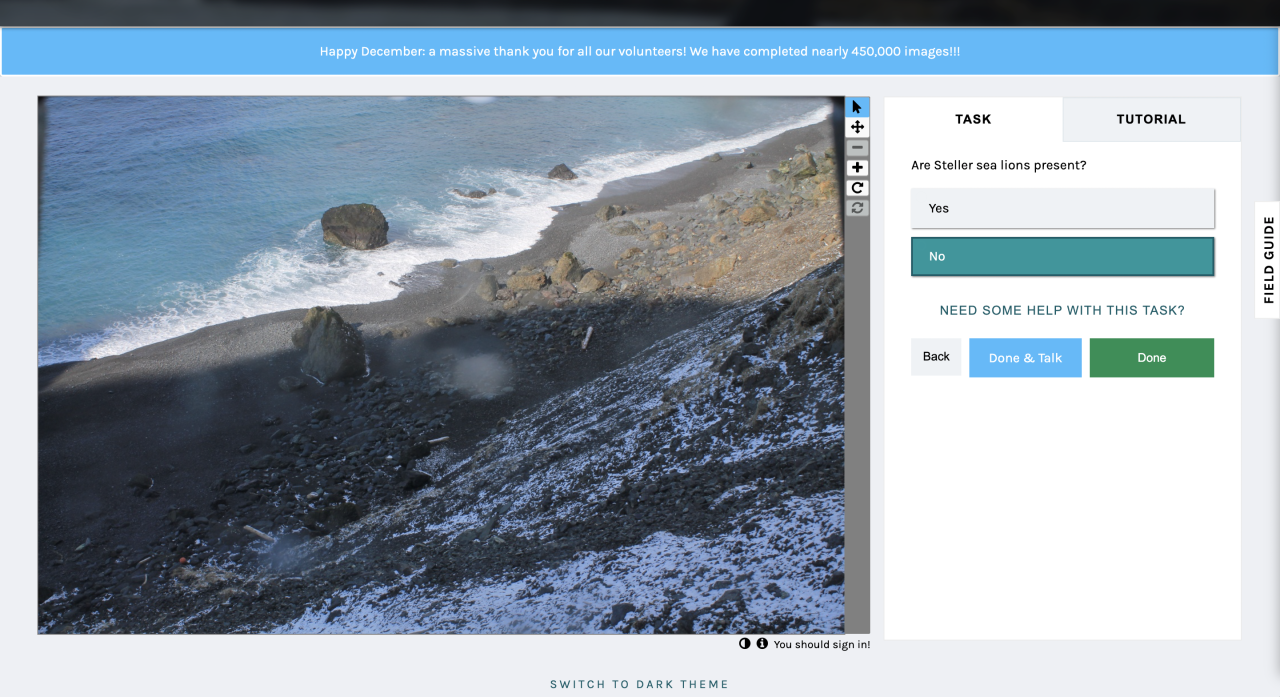
Task: Zoom in with the plus button
Action: pyautogui.click(x=857, y=168)
